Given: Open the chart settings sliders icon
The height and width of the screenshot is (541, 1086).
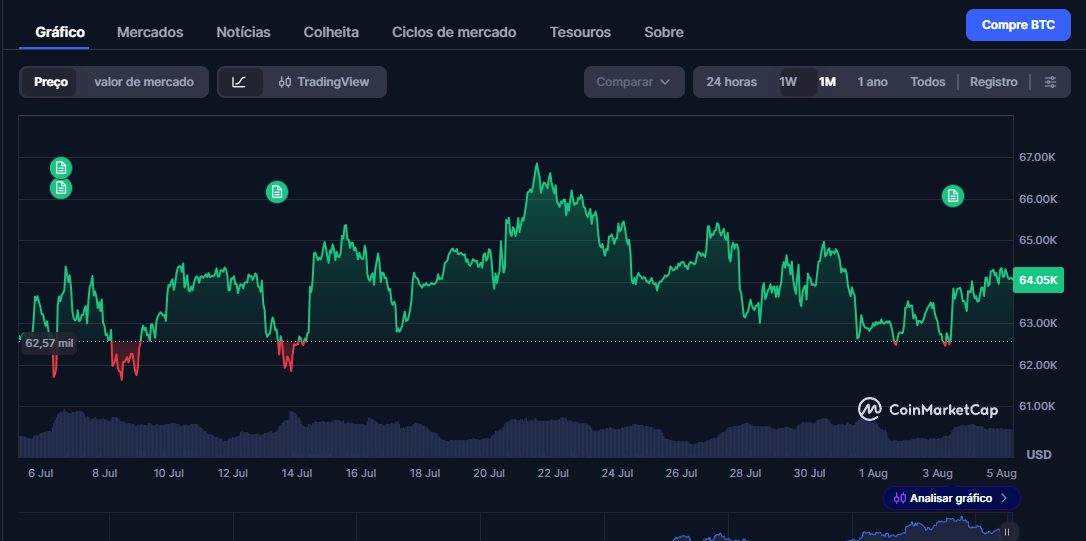Looking at the screenshot, I should point(1051,82).
